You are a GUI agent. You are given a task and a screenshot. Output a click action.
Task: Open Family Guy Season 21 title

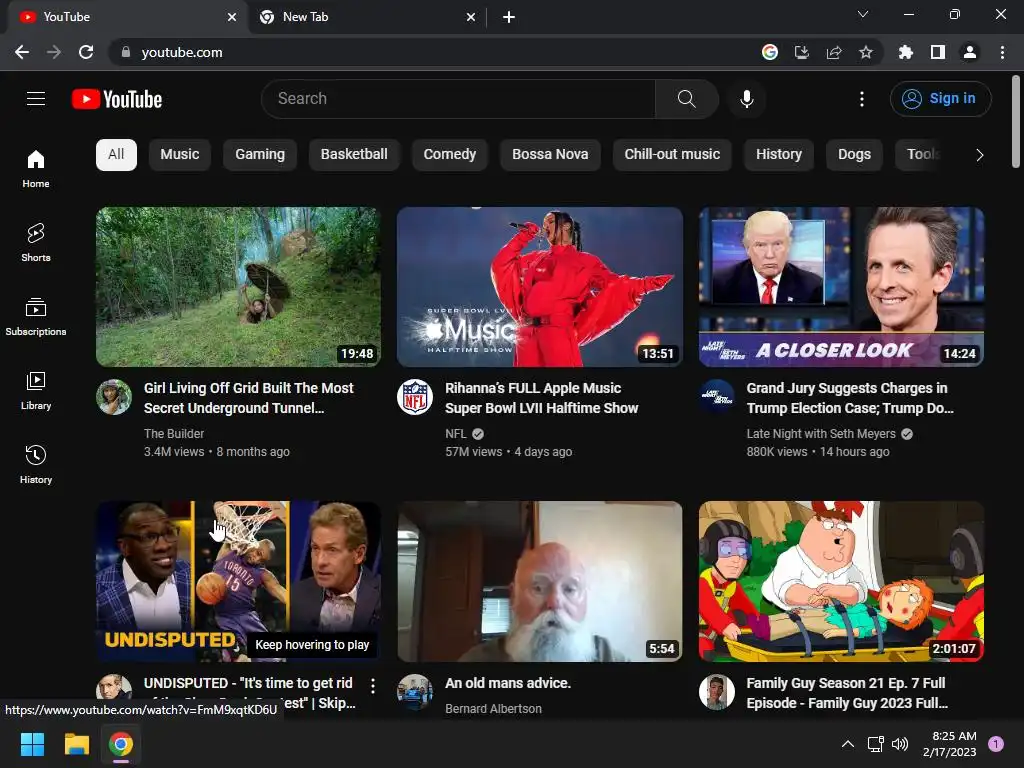847,693
